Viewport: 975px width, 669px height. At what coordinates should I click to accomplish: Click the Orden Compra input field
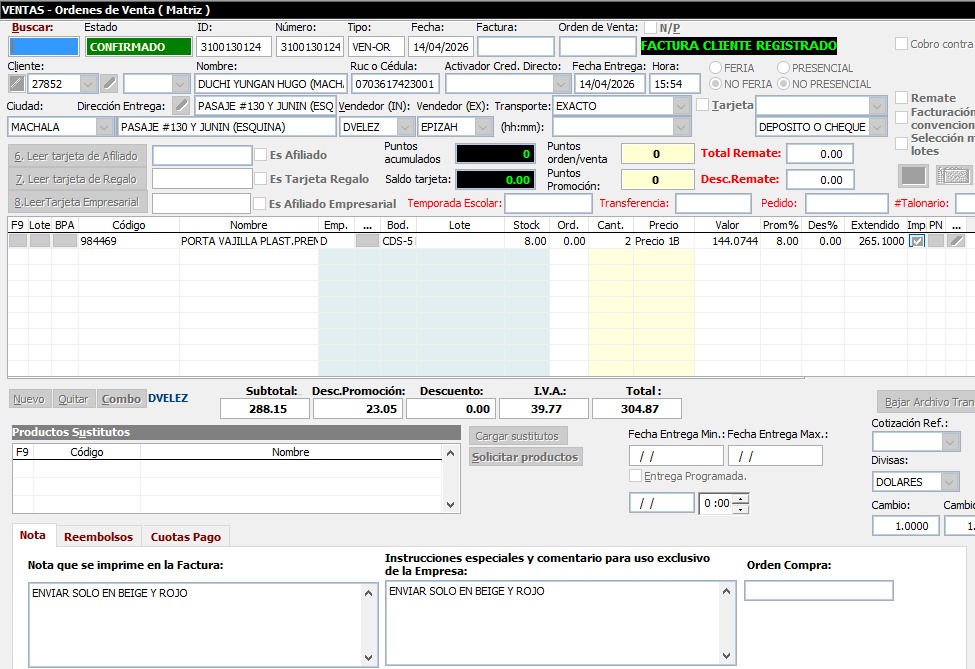coord(818,591)
